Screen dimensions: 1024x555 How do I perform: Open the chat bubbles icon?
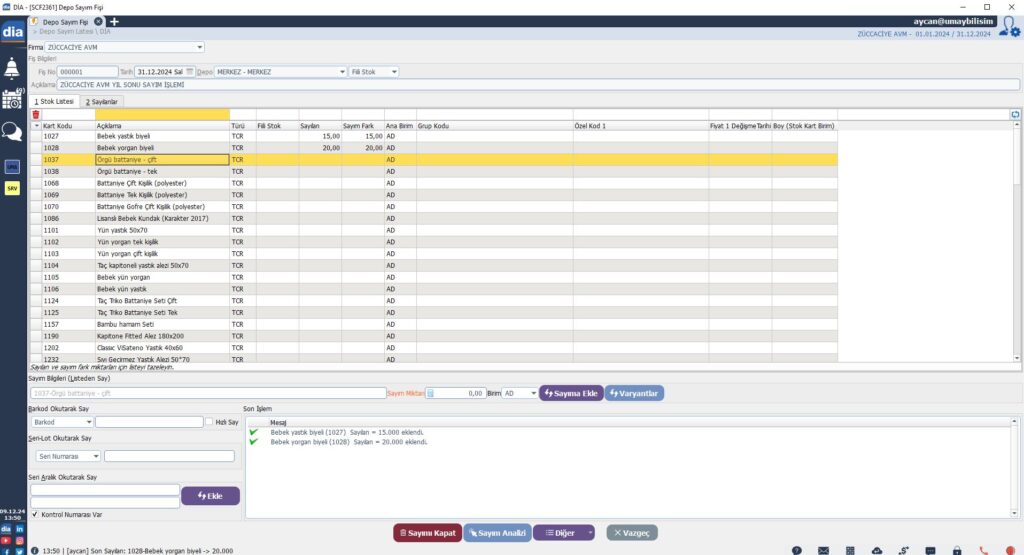pos(12,131)
